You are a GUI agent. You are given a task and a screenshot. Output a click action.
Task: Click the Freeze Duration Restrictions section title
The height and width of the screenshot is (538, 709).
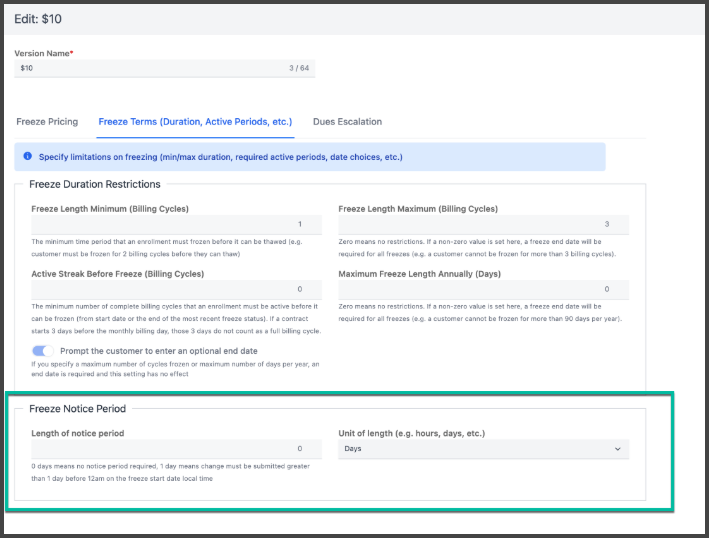pyautogui.click(x=95, y=184)
